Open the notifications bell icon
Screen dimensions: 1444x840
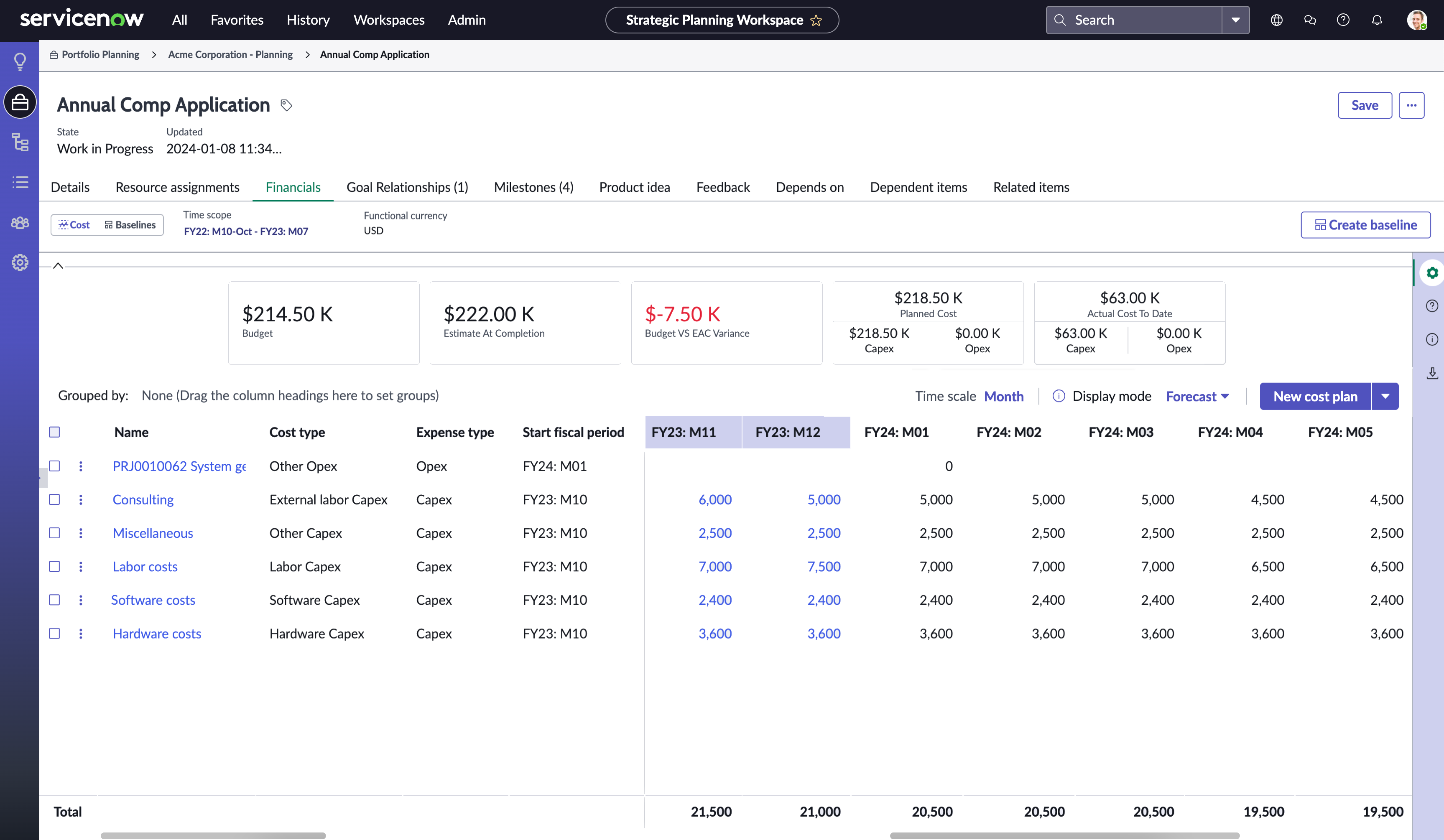(x=1377, y=20)
